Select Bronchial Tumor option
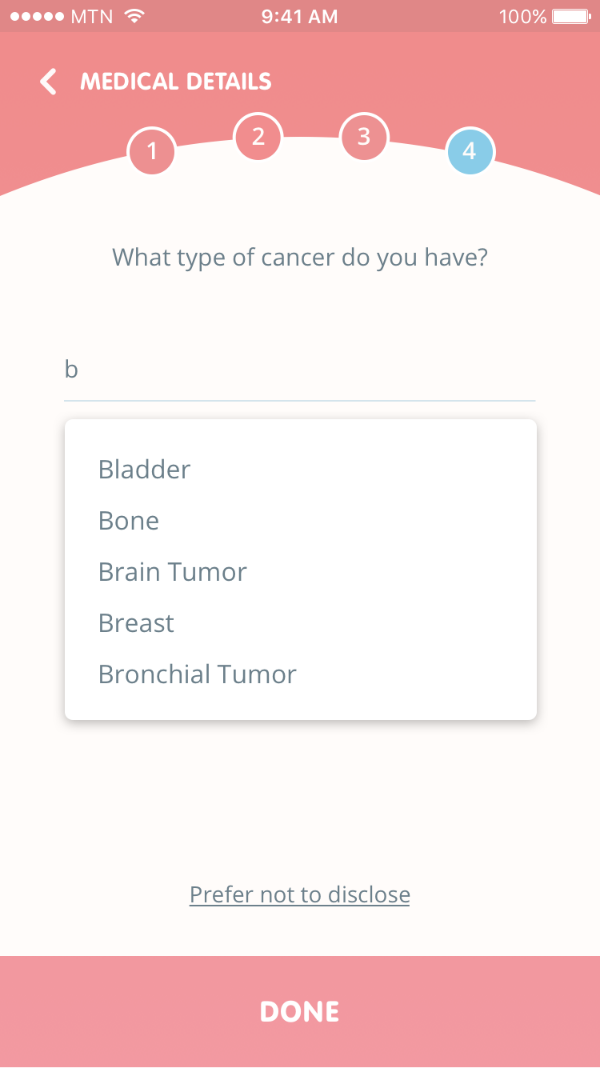The height and width of the screenshot is (1068, 600). tap(197, 674)
